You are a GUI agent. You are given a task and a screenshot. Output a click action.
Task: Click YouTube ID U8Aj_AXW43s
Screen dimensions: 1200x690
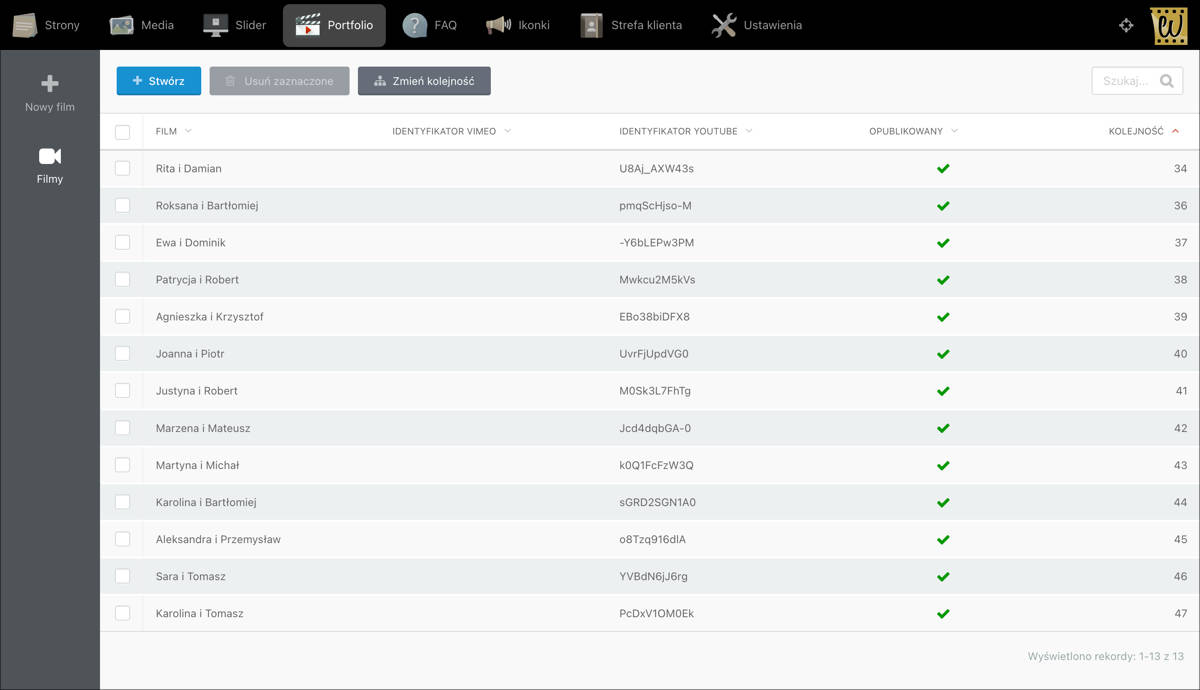(657, 168)
